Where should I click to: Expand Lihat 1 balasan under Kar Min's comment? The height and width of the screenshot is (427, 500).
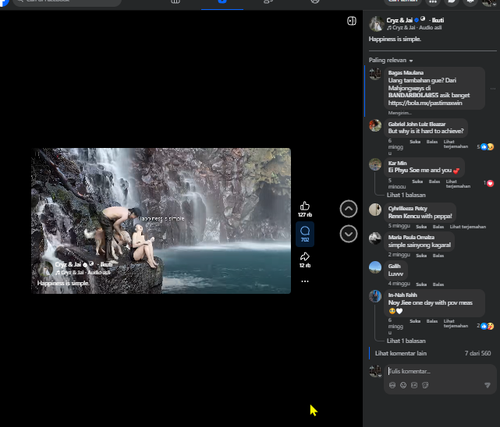406,195
